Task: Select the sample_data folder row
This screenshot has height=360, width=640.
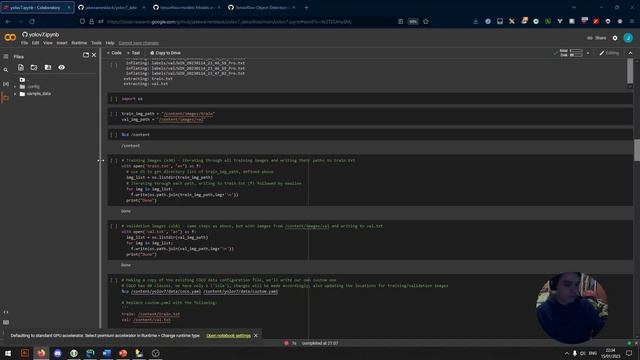Action: 39,94
